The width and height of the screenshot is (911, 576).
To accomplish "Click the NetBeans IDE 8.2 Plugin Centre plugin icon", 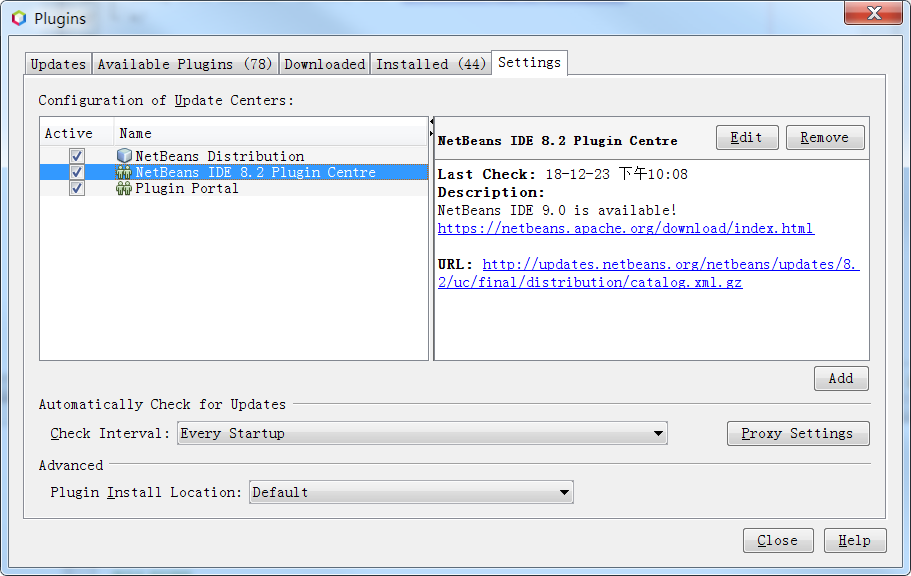I will tap(122, 173).
